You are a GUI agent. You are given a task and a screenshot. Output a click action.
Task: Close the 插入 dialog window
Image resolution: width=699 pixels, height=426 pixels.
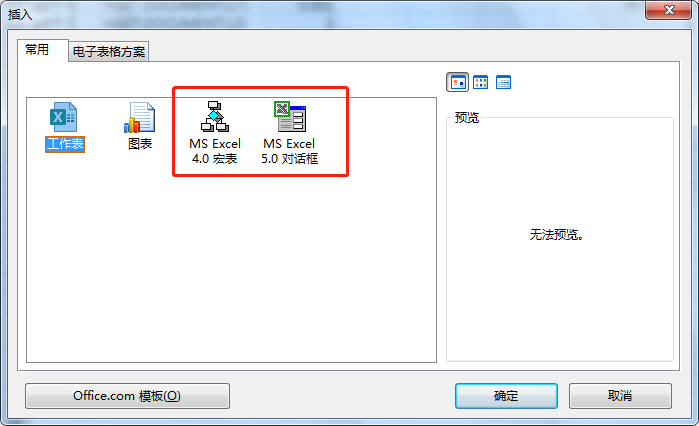tap(668, 10)
